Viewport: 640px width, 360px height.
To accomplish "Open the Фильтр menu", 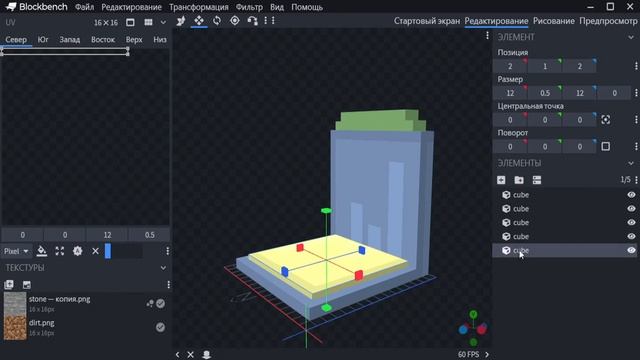I will coord(249,7).
